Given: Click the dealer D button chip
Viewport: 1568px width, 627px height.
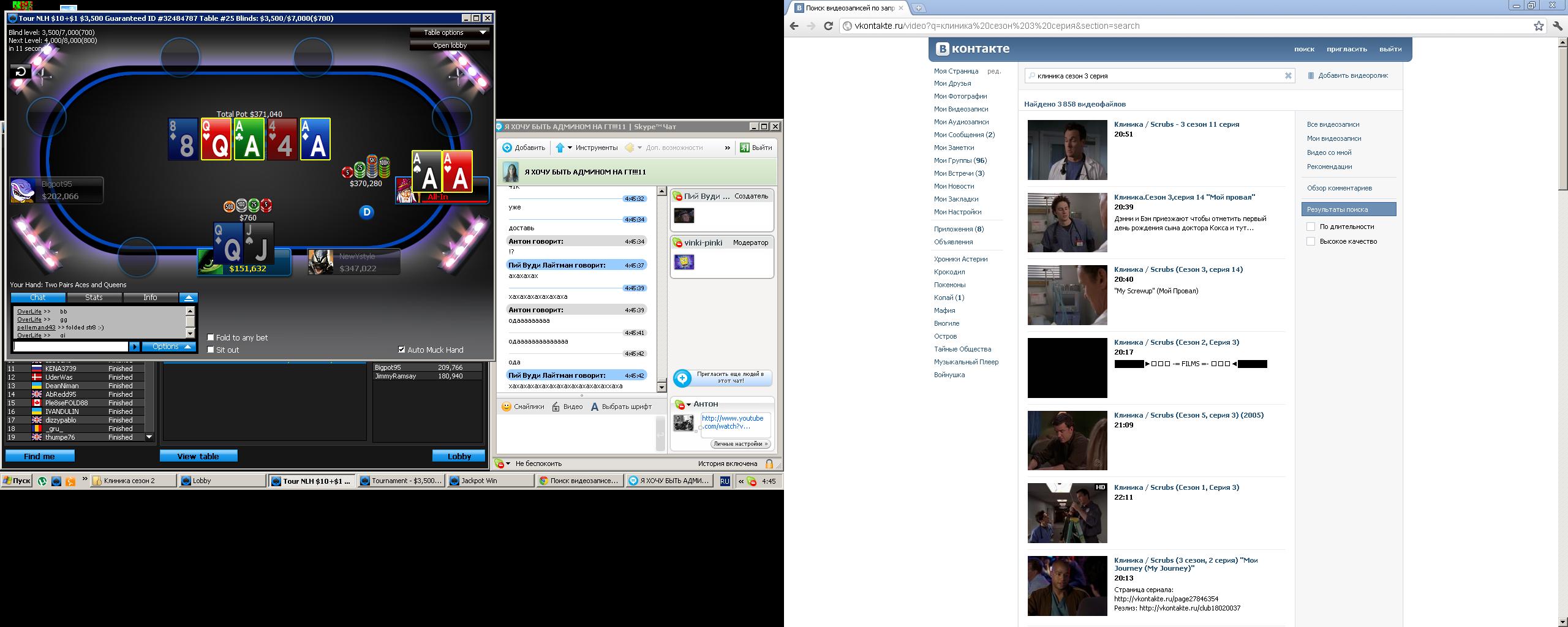Looking at the screenshot, I should click(366, 212).
